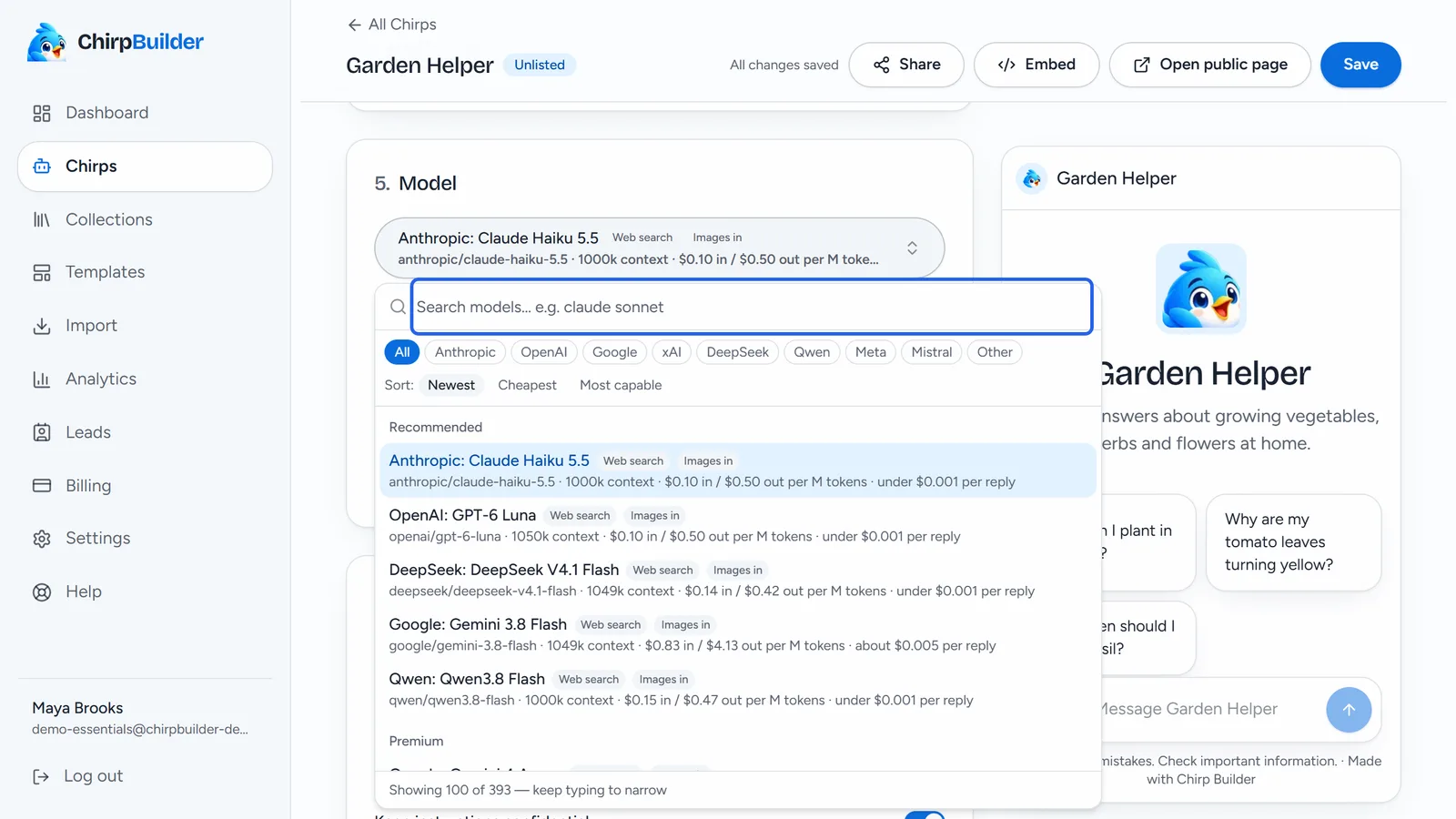Open Templates from the sidebar
Image resolution: width=1456 pixels, height=819 pixels.
tap(145, 272)
